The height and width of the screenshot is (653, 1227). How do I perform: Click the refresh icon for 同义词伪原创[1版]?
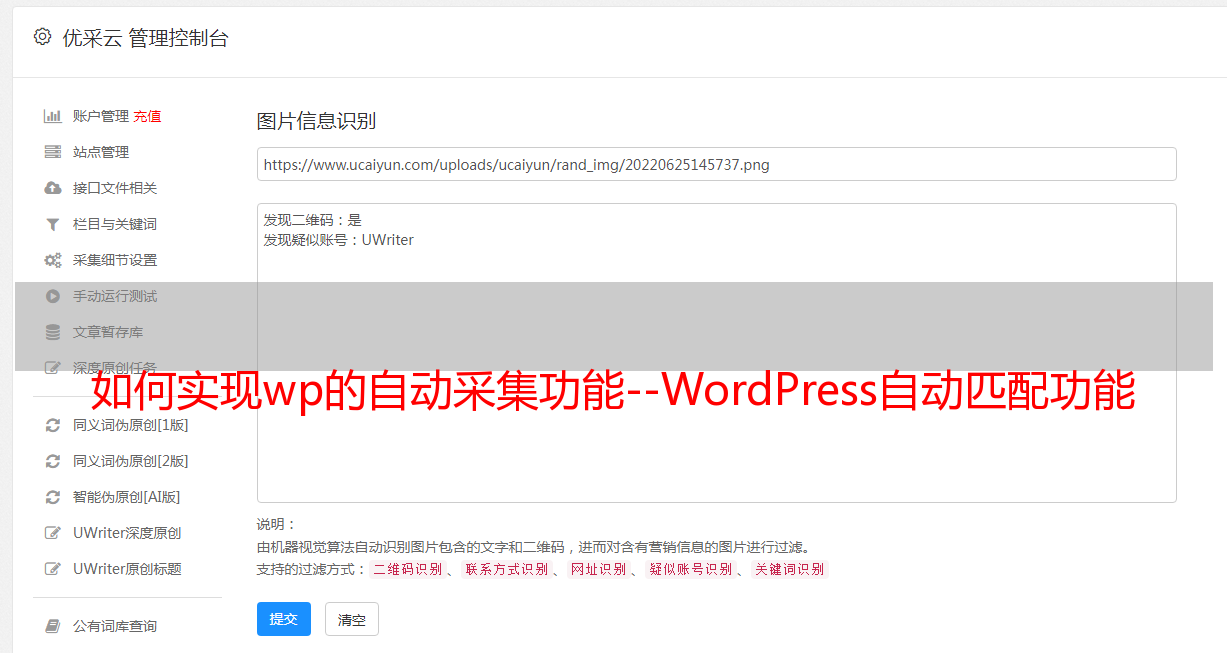pos(53,425)
